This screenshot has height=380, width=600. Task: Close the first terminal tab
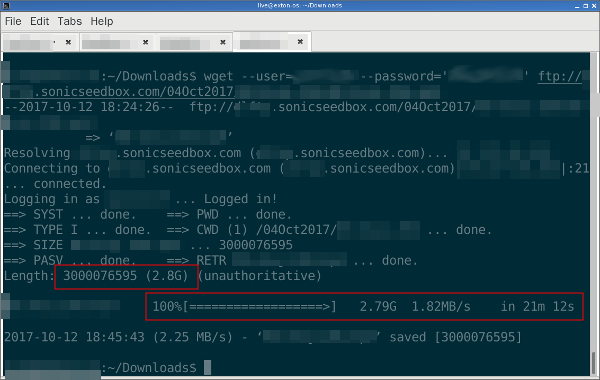(x=68, y=42)
